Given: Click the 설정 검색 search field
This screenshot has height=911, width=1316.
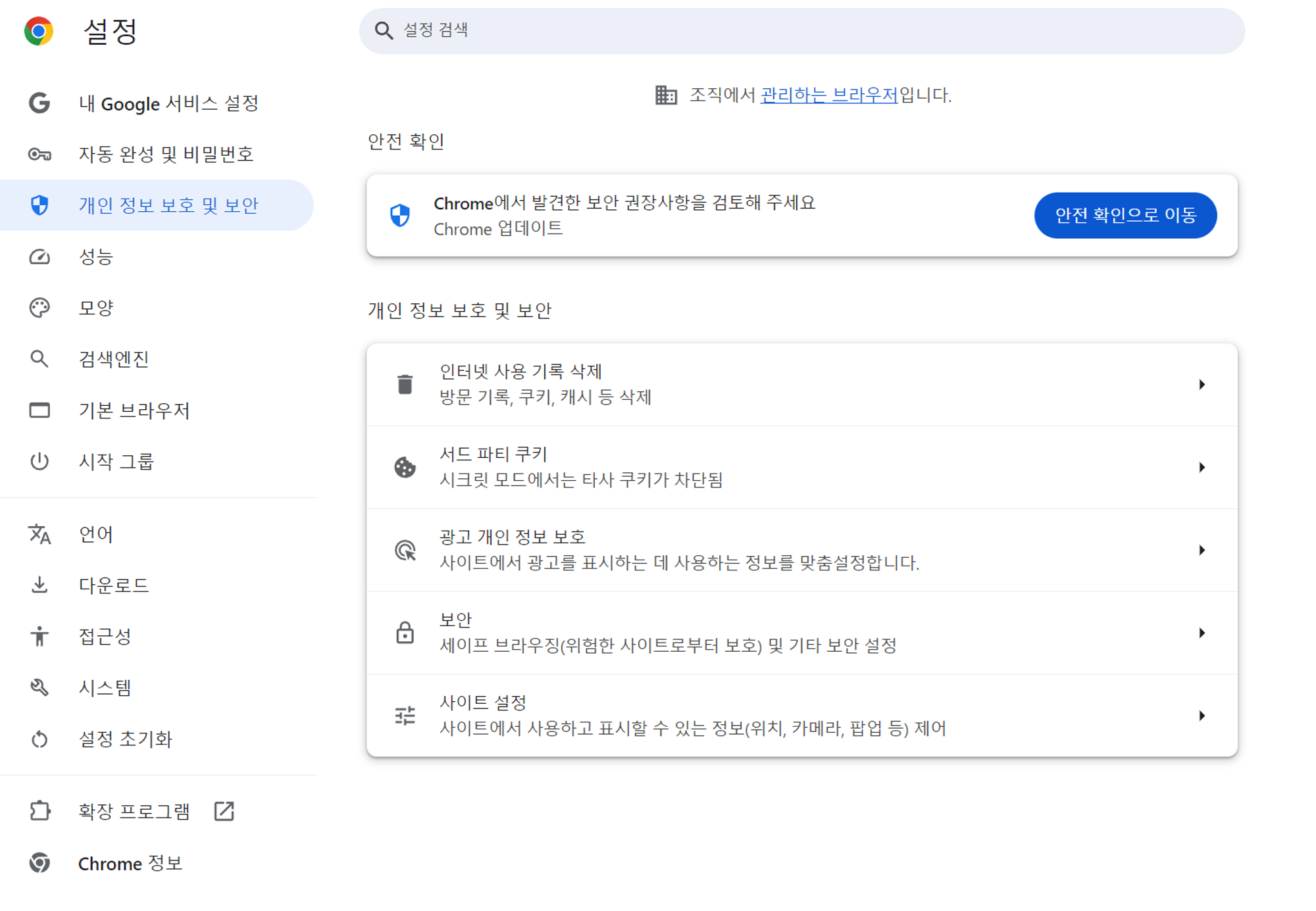Looking at the screenshot, I should point(801,31).
